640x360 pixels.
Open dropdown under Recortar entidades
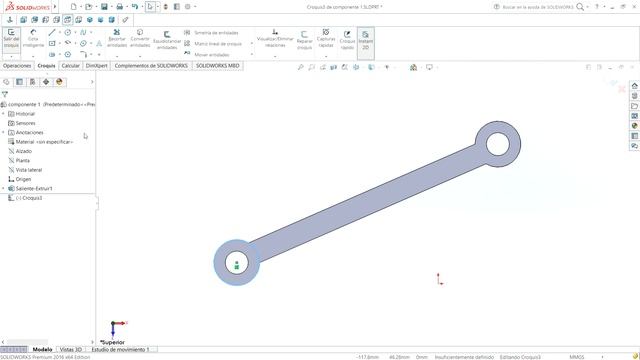117,56
